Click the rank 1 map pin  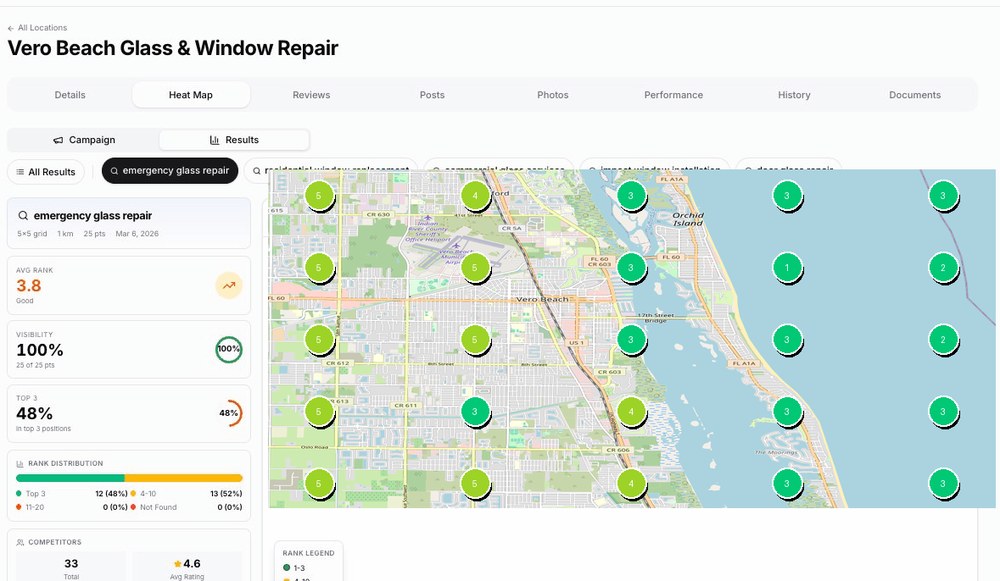(x=787, y=268)
